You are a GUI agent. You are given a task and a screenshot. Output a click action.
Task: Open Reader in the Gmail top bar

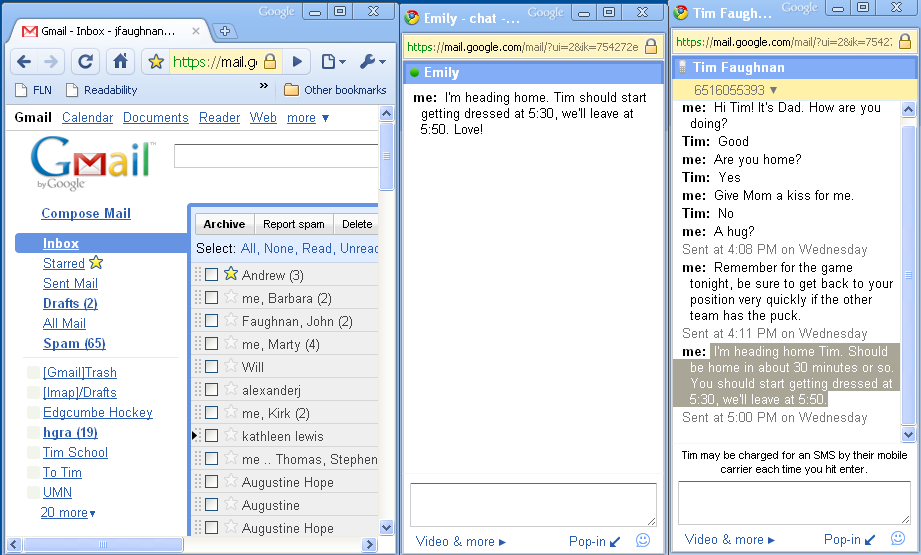tap(220, 117)
